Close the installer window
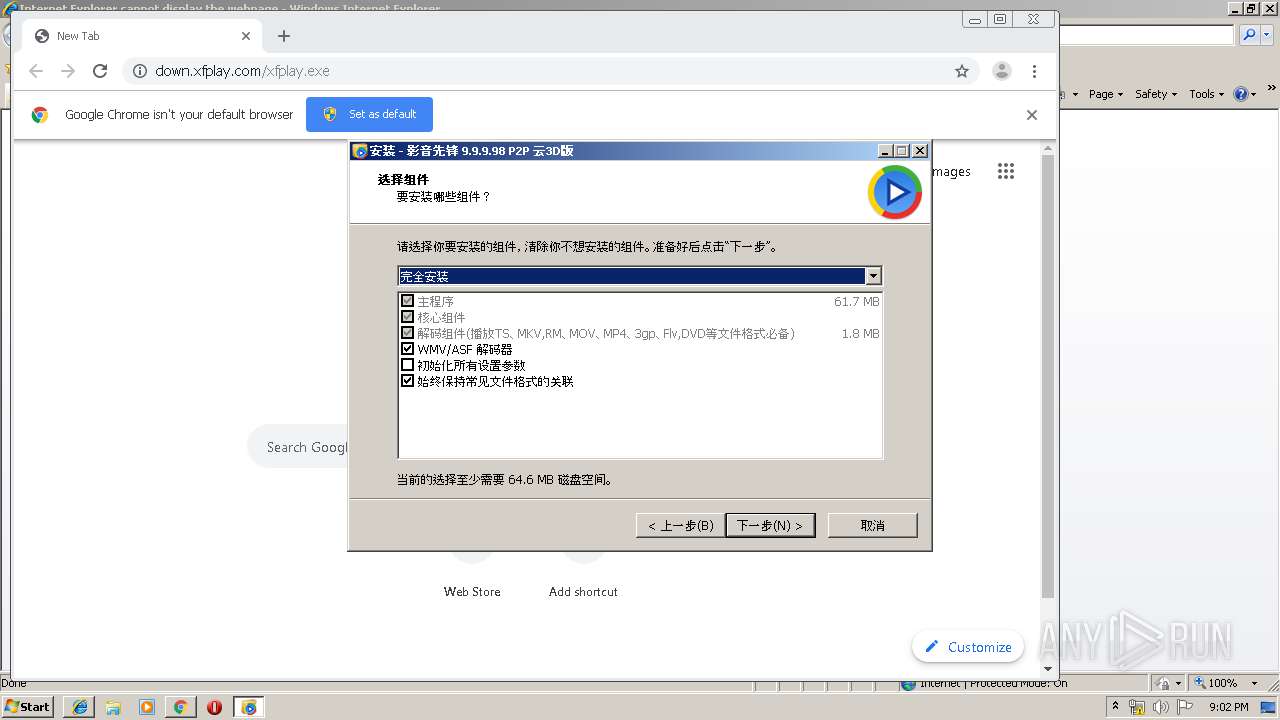The image size is (1280, 720). tap(920, 151)
